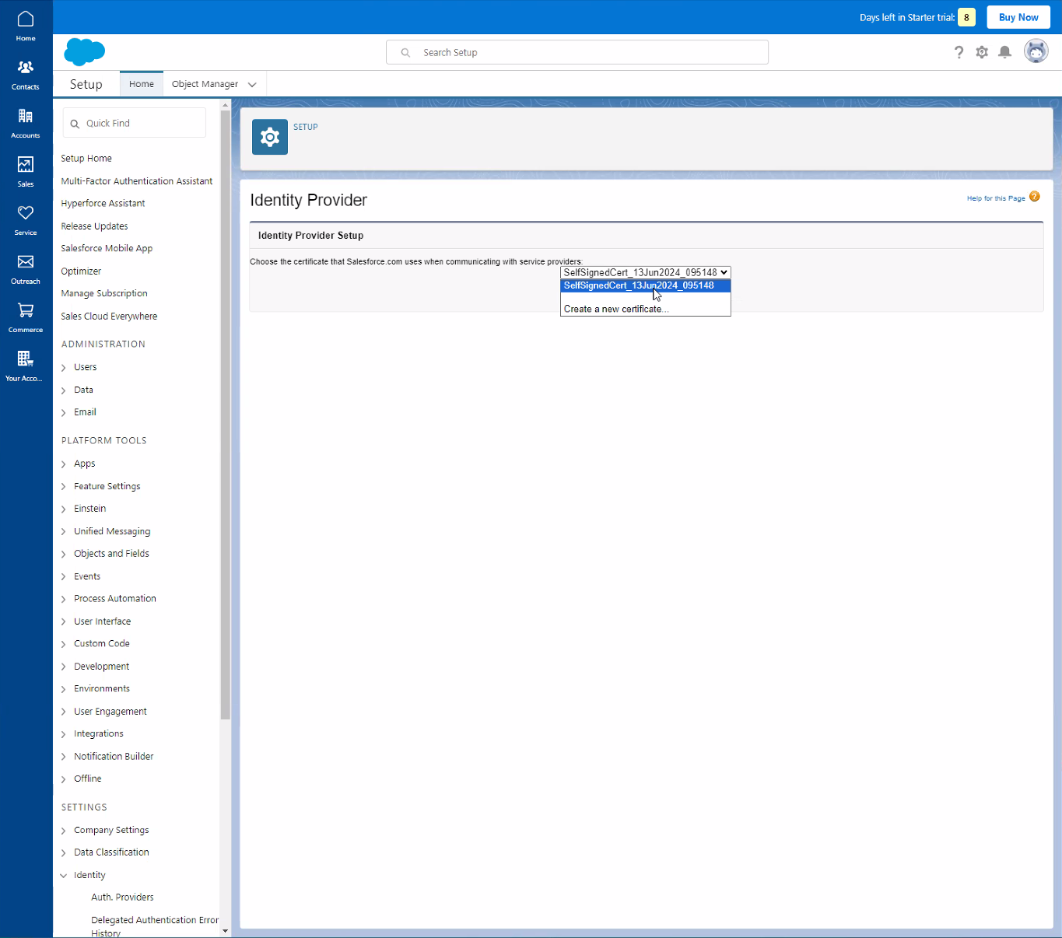Expand Process Automation

coord(64,599)
